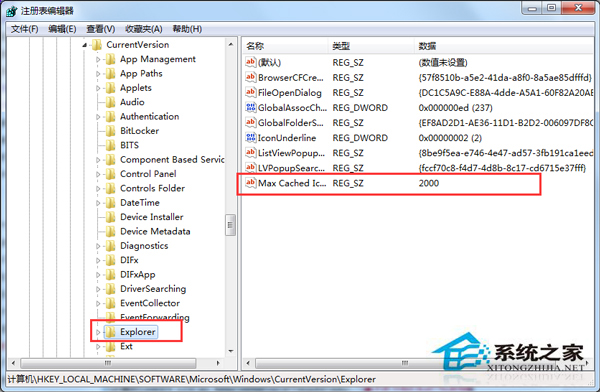Expand the Explorer key arrow
Screen dimensions: 600x392
coord(98,332)
